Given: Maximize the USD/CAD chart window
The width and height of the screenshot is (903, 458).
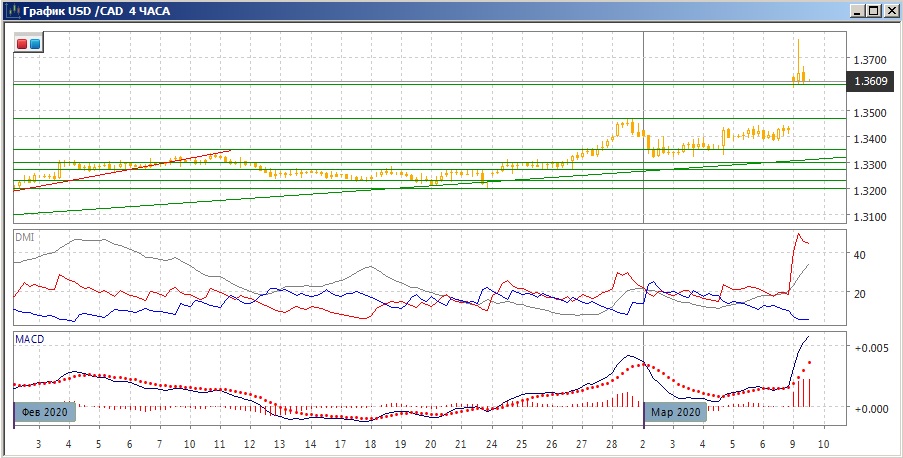Looking at the screenshot, I should 873,10.
